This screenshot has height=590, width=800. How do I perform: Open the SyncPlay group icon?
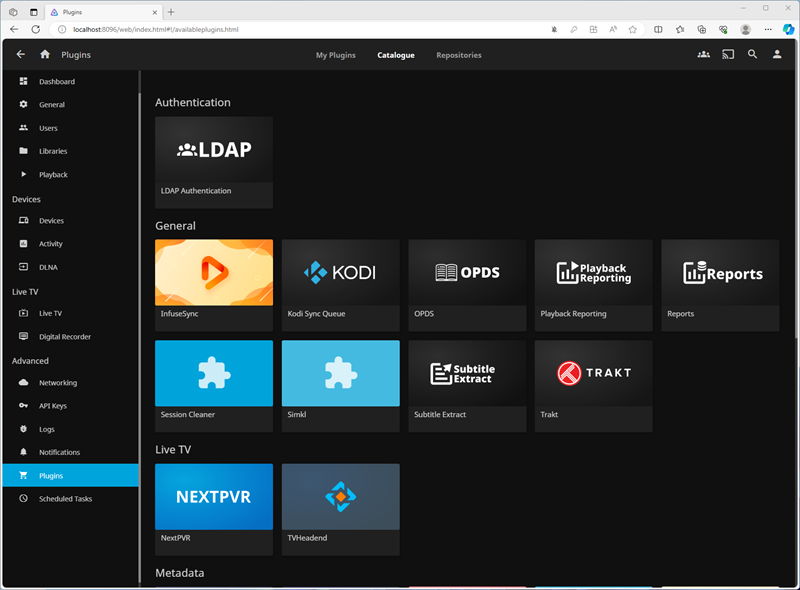click(x=703, y=55)
